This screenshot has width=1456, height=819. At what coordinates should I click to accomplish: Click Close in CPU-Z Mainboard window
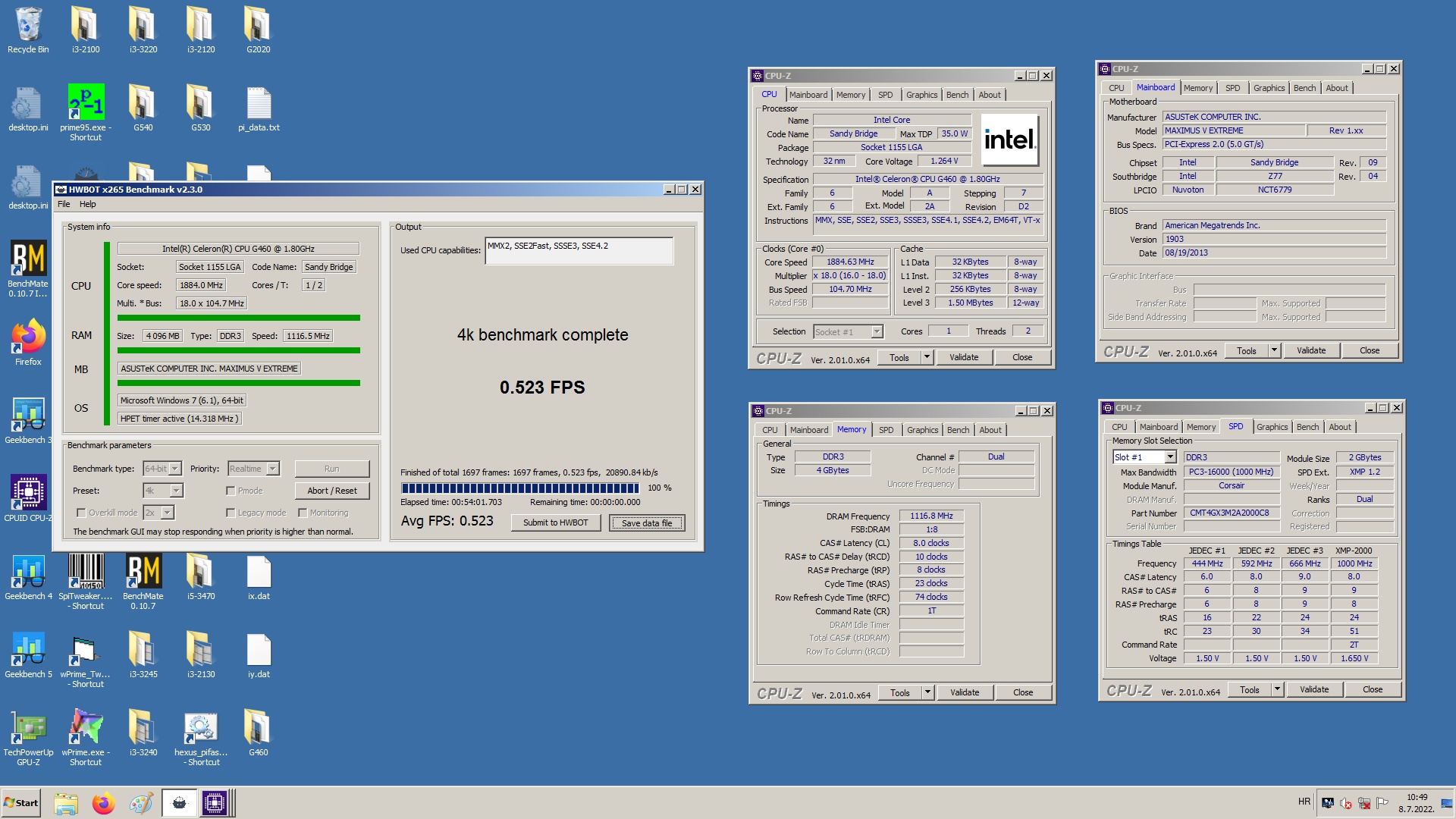[x=1370, y=350]
